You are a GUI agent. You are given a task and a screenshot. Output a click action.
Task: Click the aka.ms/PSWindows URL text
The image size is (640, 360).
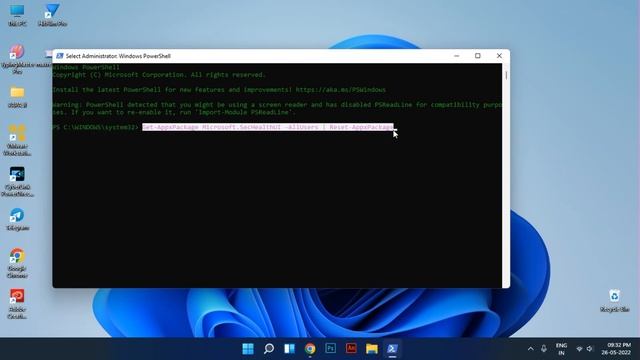pyautogui.click(x=340, y=90)
